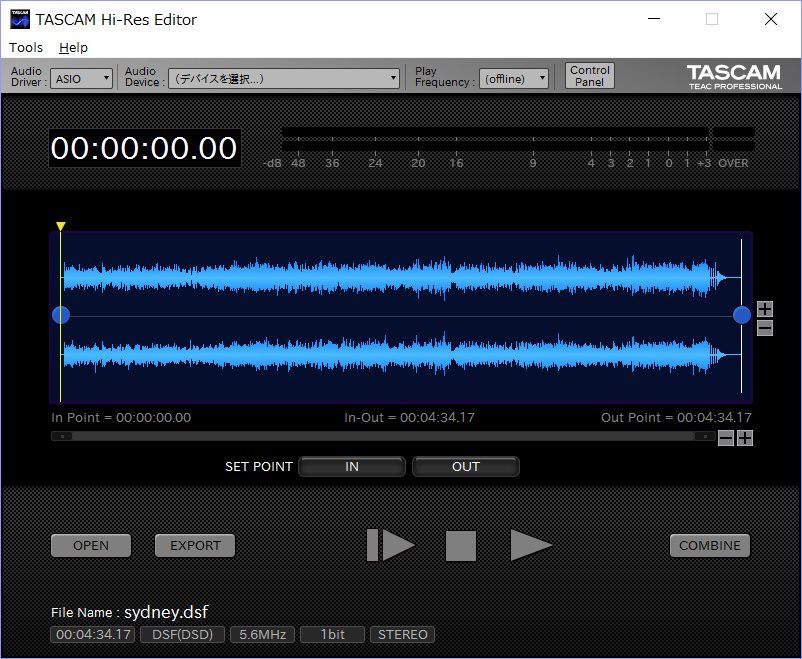Click the file name sydney.dsf
Viewport: 802px width, 659px height.
pyautogui.click(x=166, y=612)
